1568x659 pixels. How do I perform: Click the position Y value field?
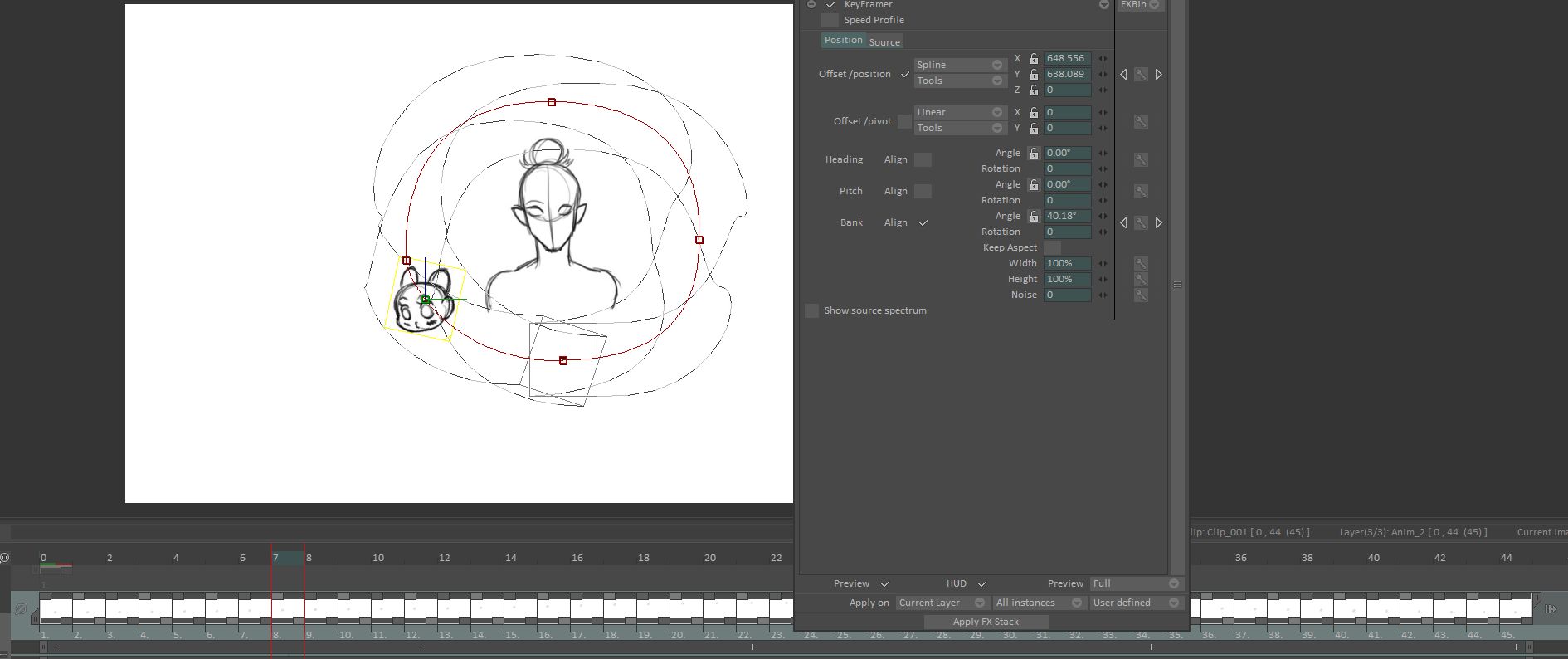pos(1068,75)
